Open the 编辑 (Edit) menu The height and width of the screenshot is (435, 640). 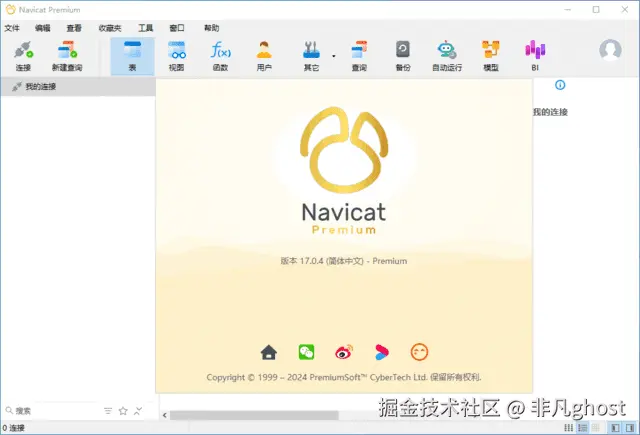(42, 28)
